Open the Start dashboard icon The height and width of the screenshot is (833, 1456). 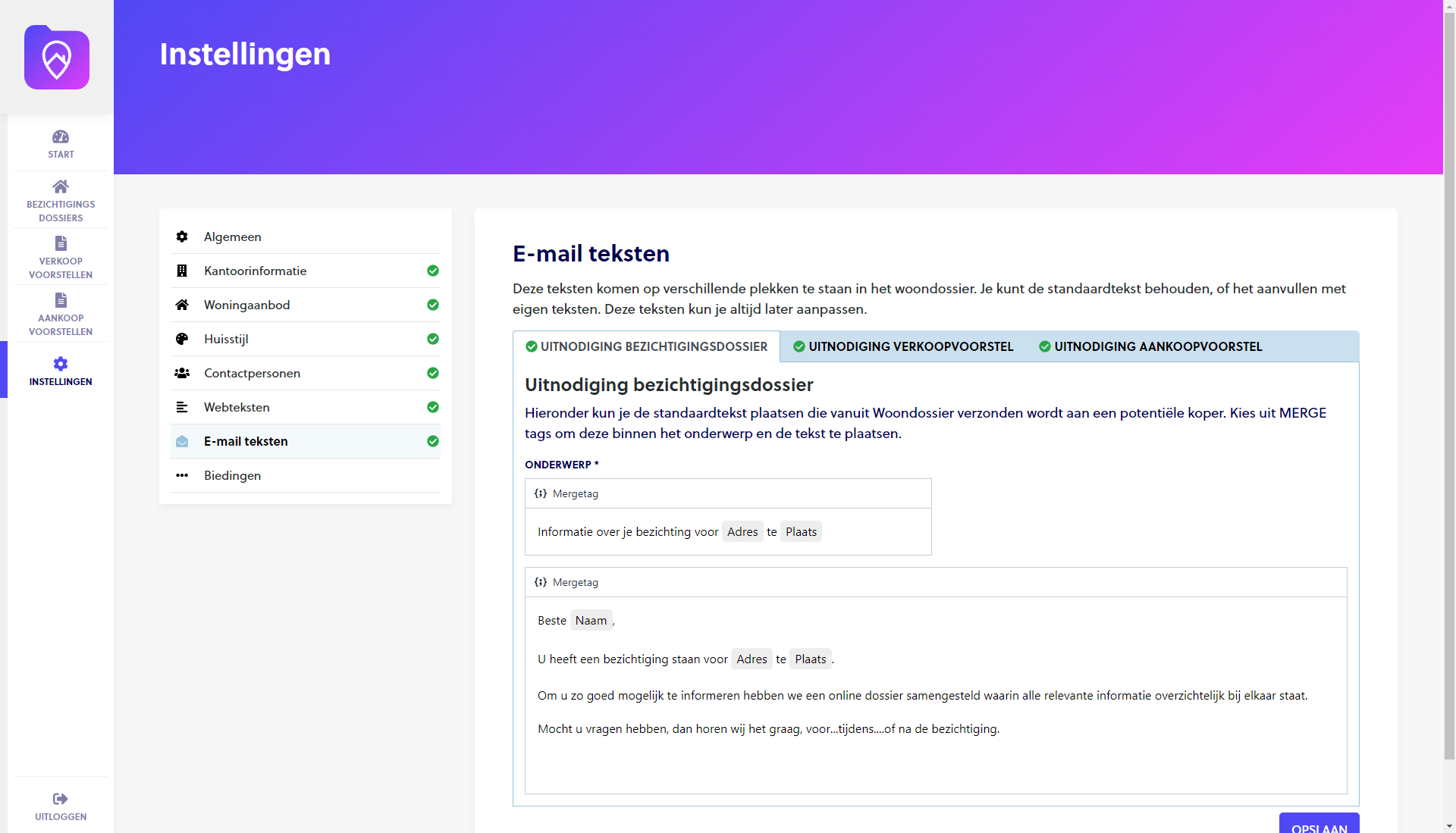pos(61,136)
